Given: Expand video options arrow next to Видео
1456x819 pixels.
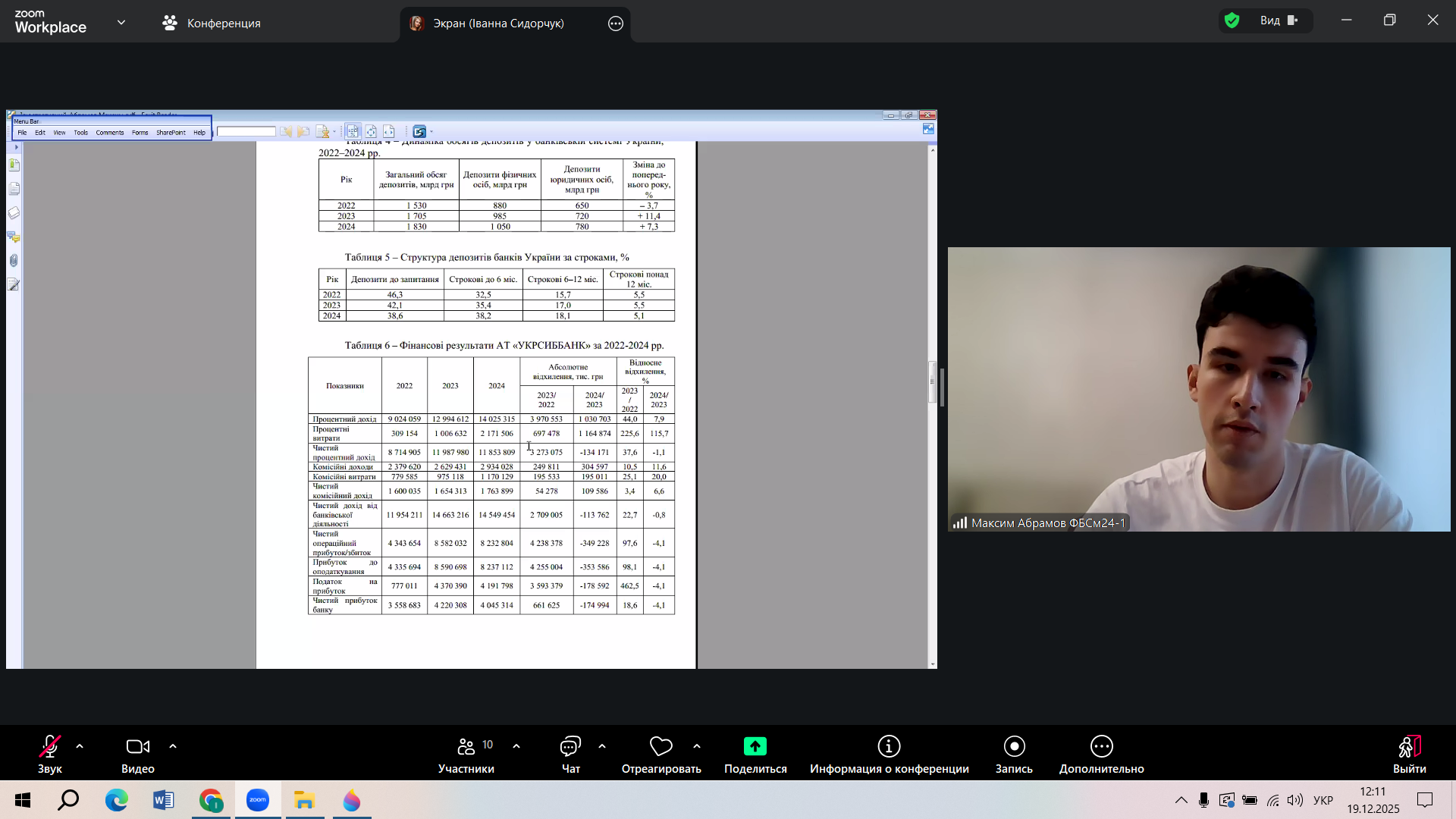Looking at the screenshot, I should pos(173,746).
